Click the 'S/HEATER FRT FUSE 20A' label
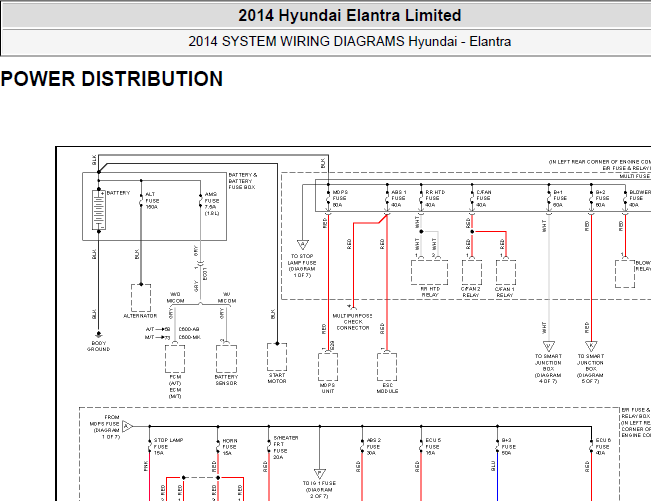Viewport: 651px width, 501px height. pos(286,447)
